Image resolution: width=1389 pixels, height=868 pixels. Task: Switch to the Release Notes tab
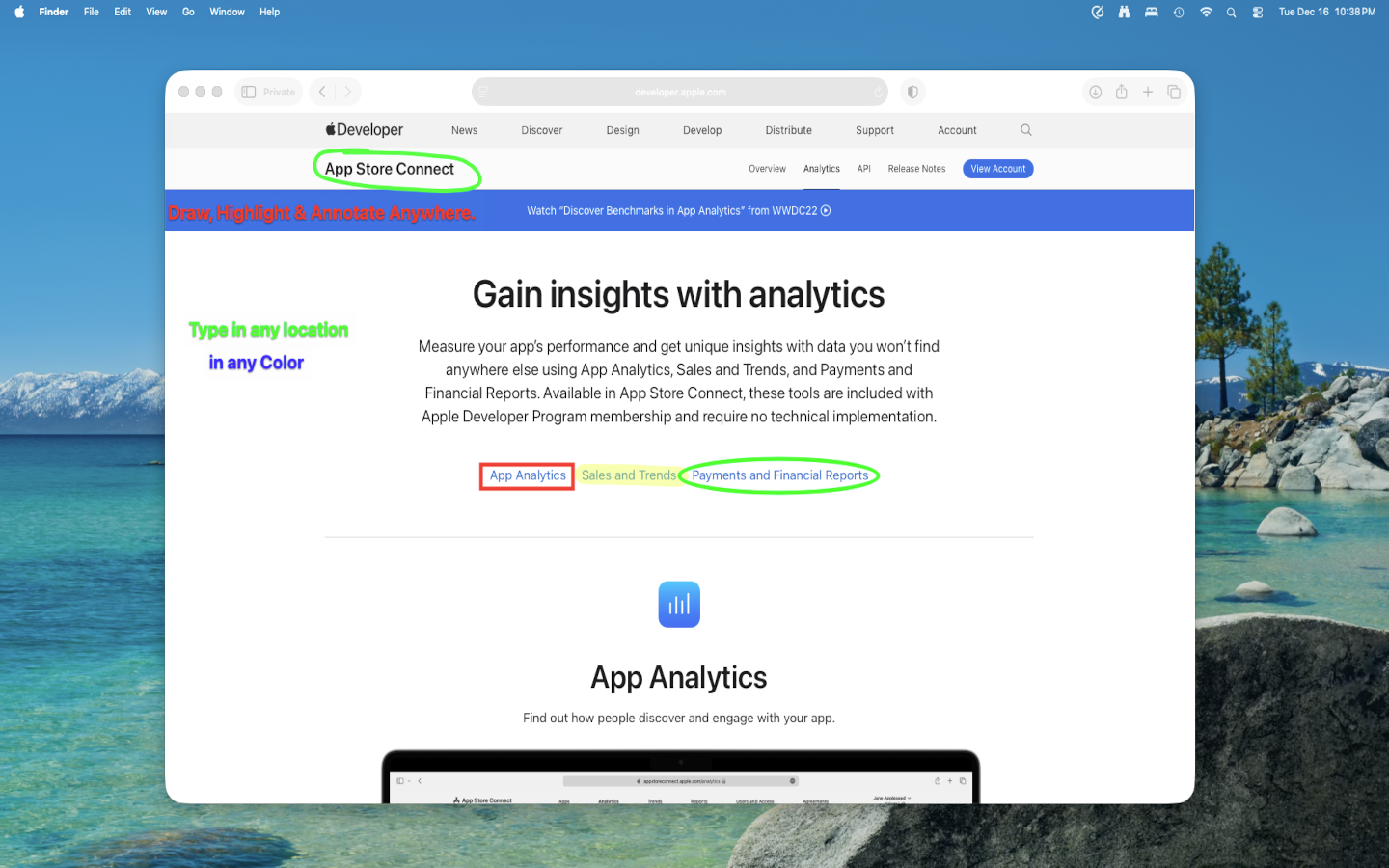click(x=916, y=169)
